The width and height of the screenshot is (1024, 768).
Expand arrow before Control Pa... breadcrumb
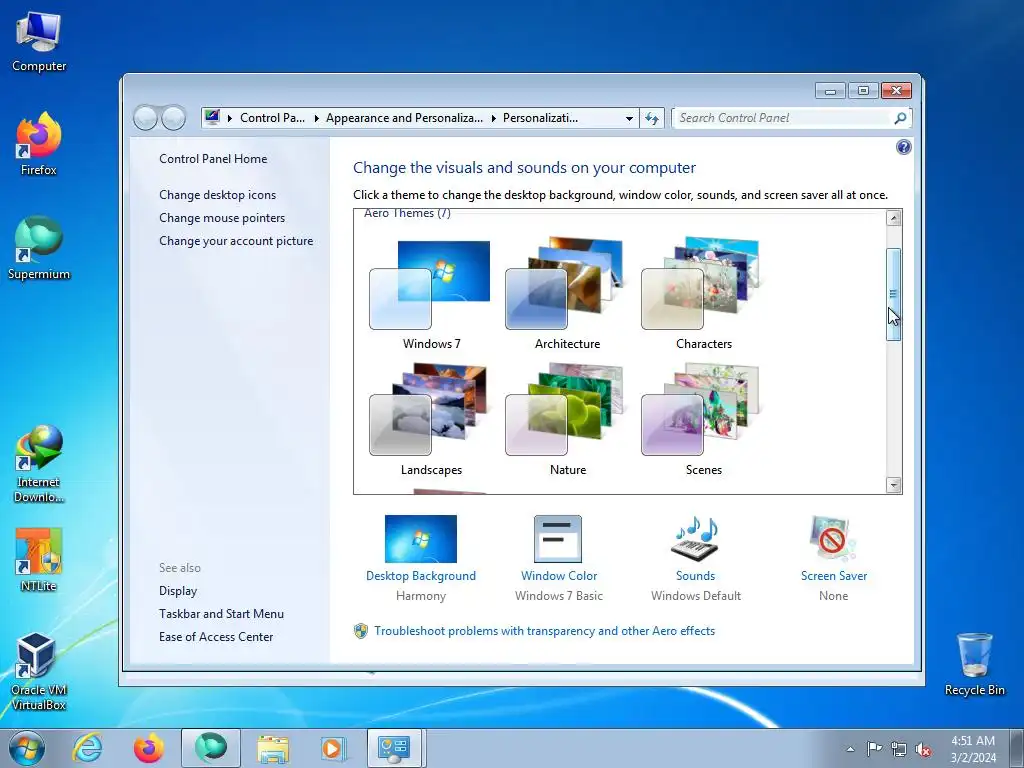click(230, 118)
